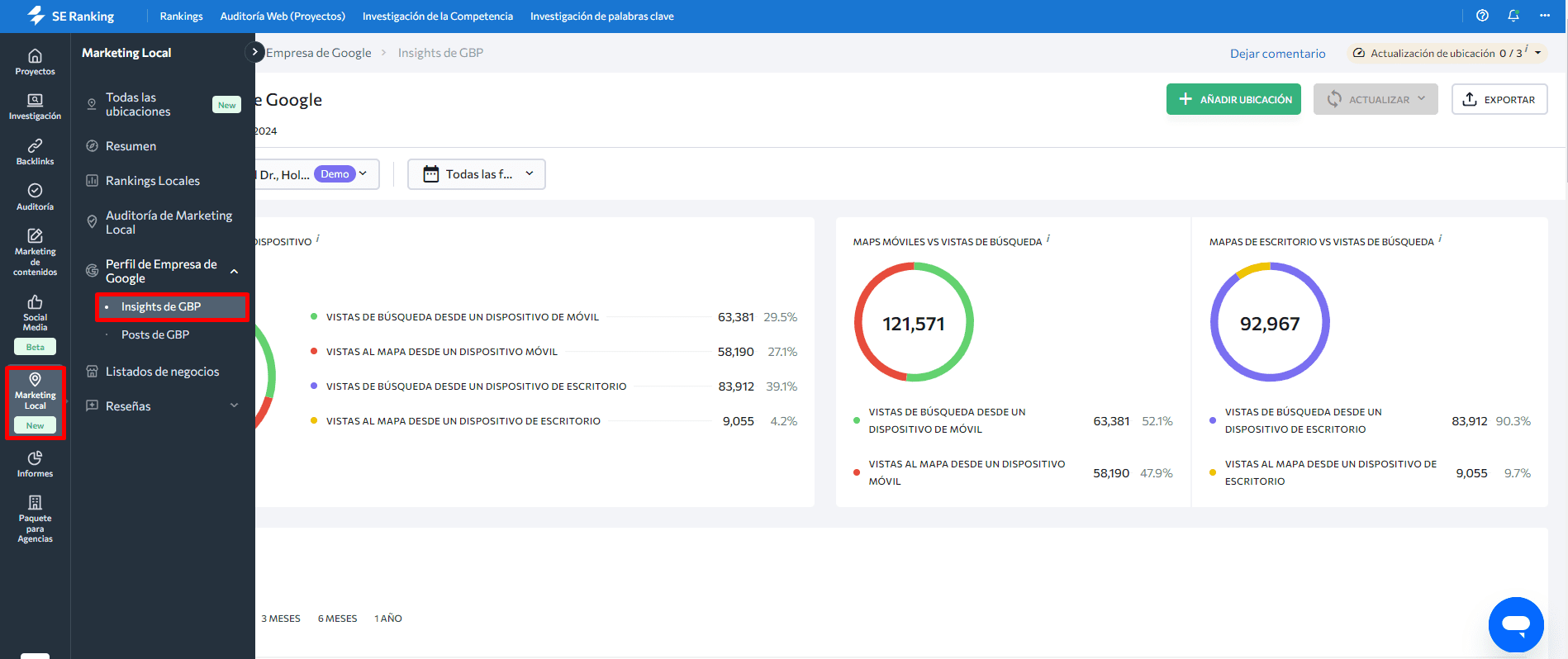The width and height of the screenshot is (1568, 659).
Task: Select the 6 meses range
Action: (338, 619)
